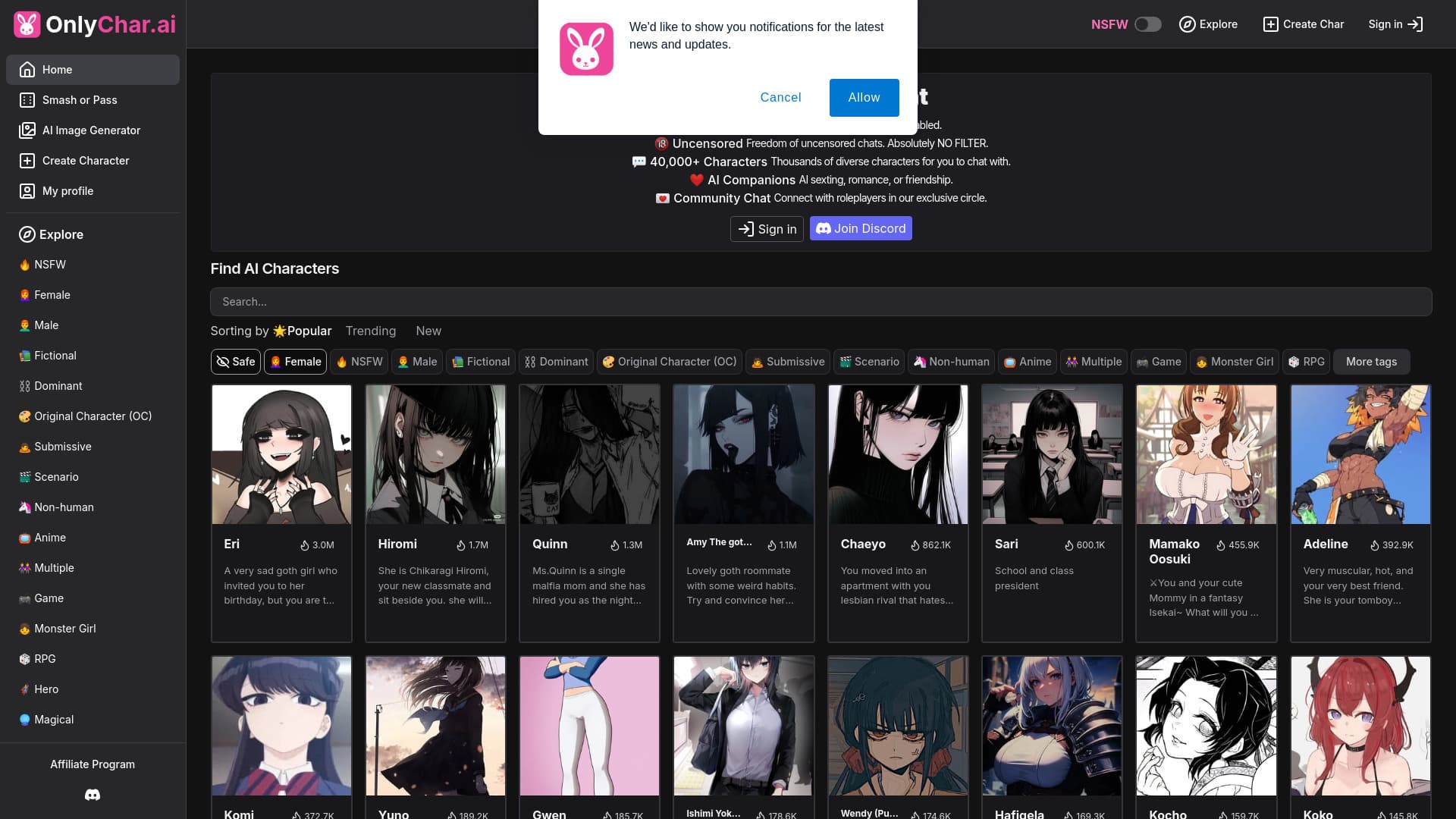This screenshot has height=819, width=1456.
Task: Click the Discord icon at sidebar bottom
Action: [93, 794]
